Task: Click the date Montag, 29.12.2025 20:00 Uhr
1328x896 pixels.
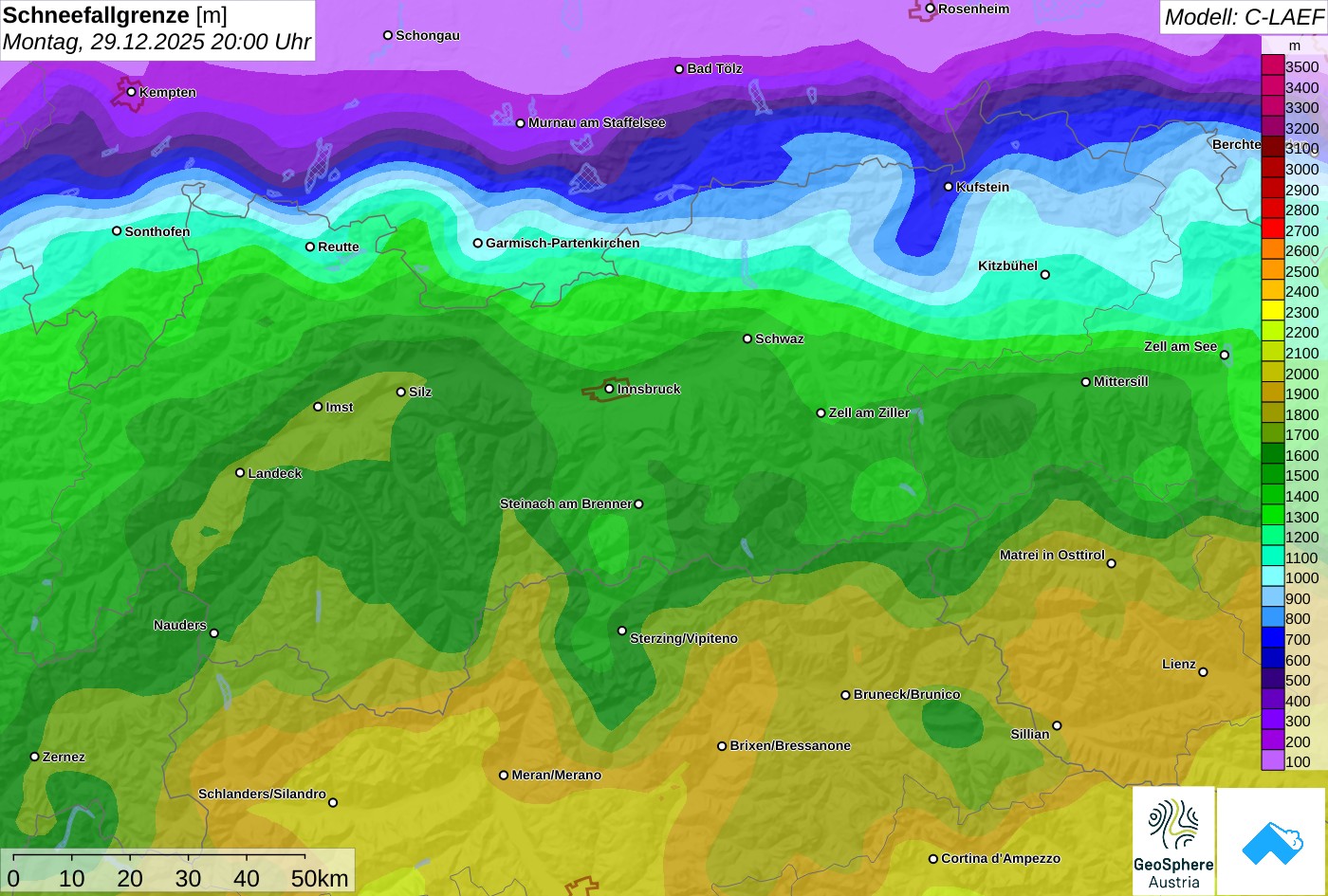Action: 157,43
